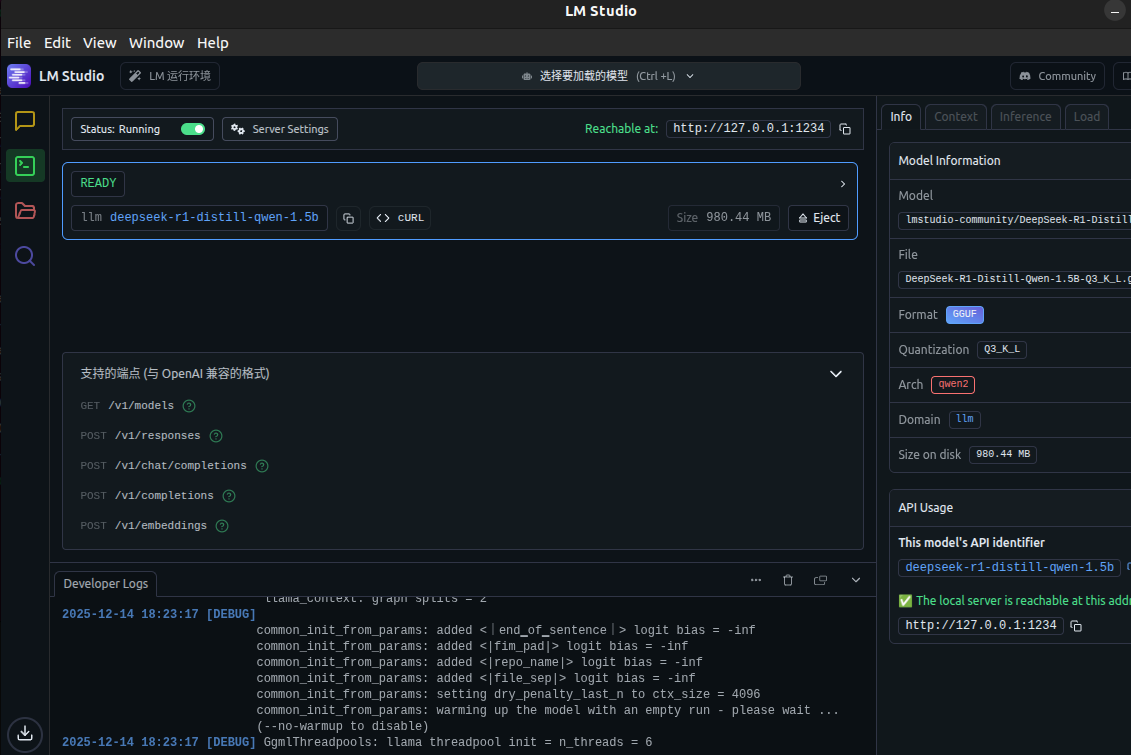Click the qwen2 Arch badge
This screenshot has width=1131, height=755.
point(953,384)
